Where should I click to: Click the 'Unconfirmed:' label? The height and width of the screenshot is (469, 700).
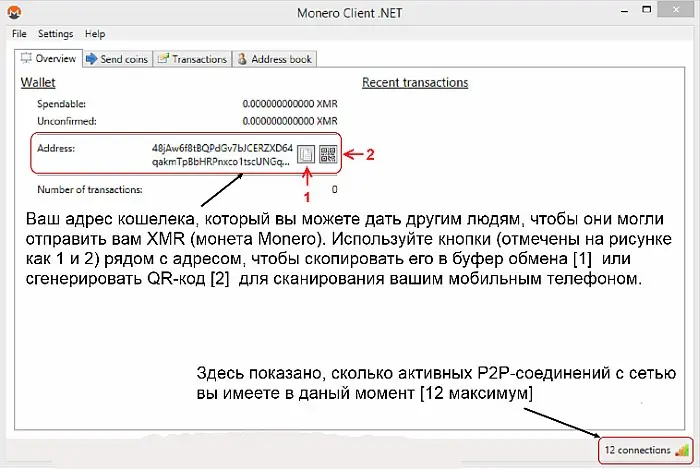point(67,121)
